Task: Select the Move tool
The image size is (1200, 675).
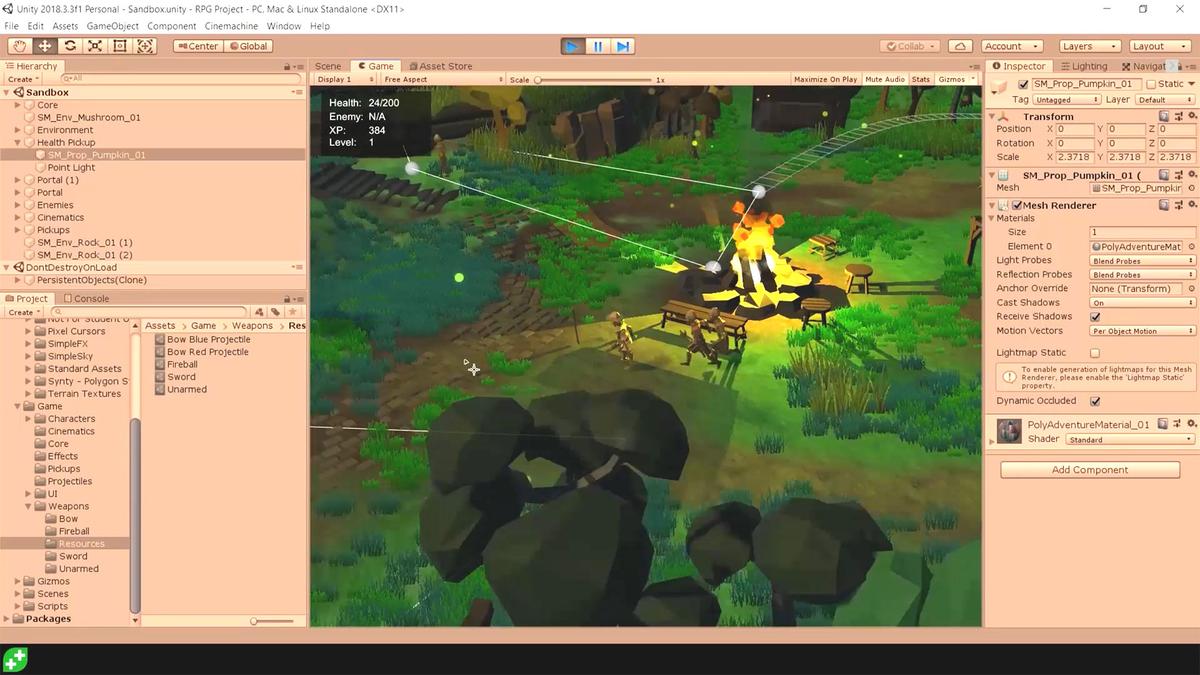Action: coord(43,45)
